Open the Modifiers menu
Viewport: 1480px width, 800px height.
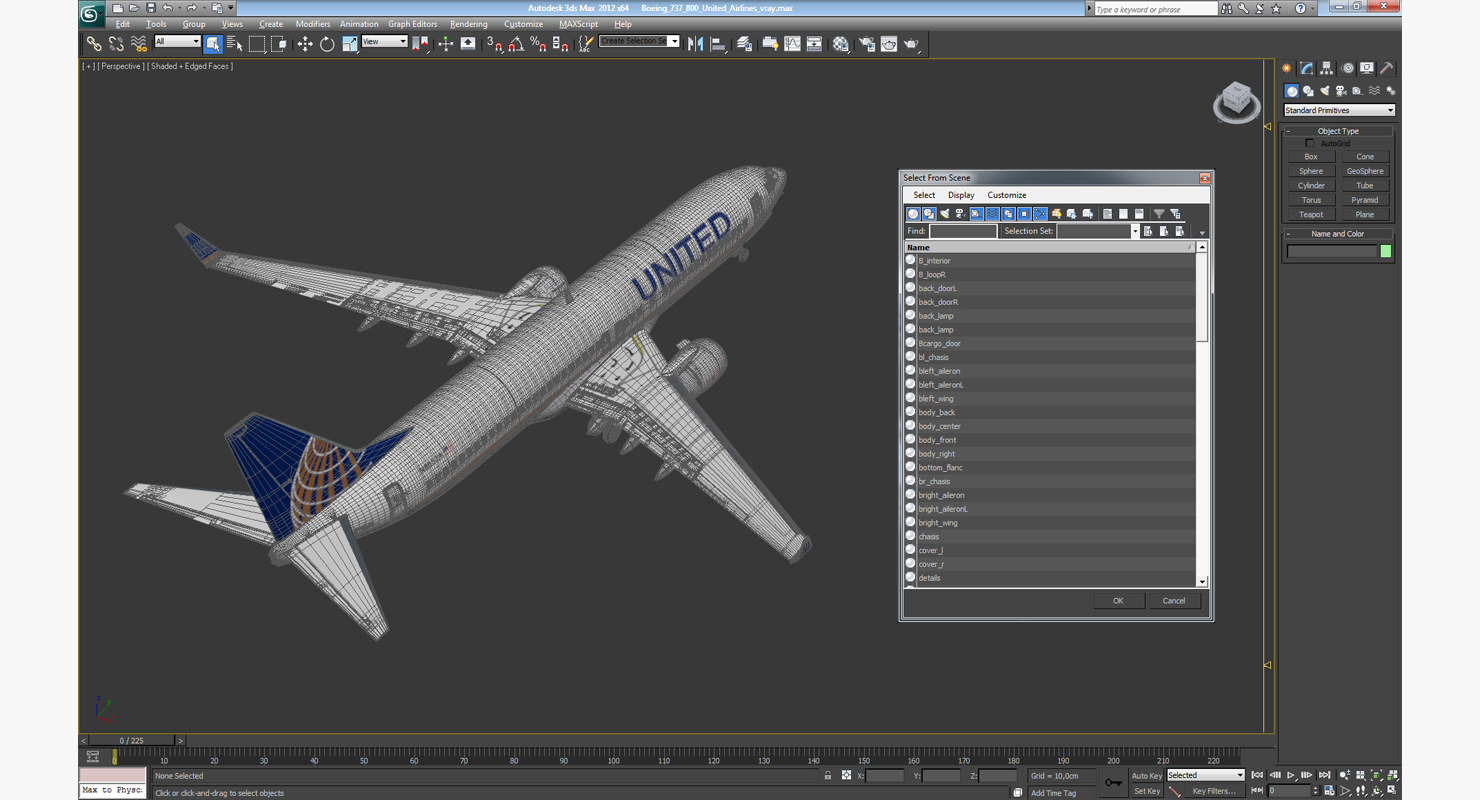click(x=313, y=24)
